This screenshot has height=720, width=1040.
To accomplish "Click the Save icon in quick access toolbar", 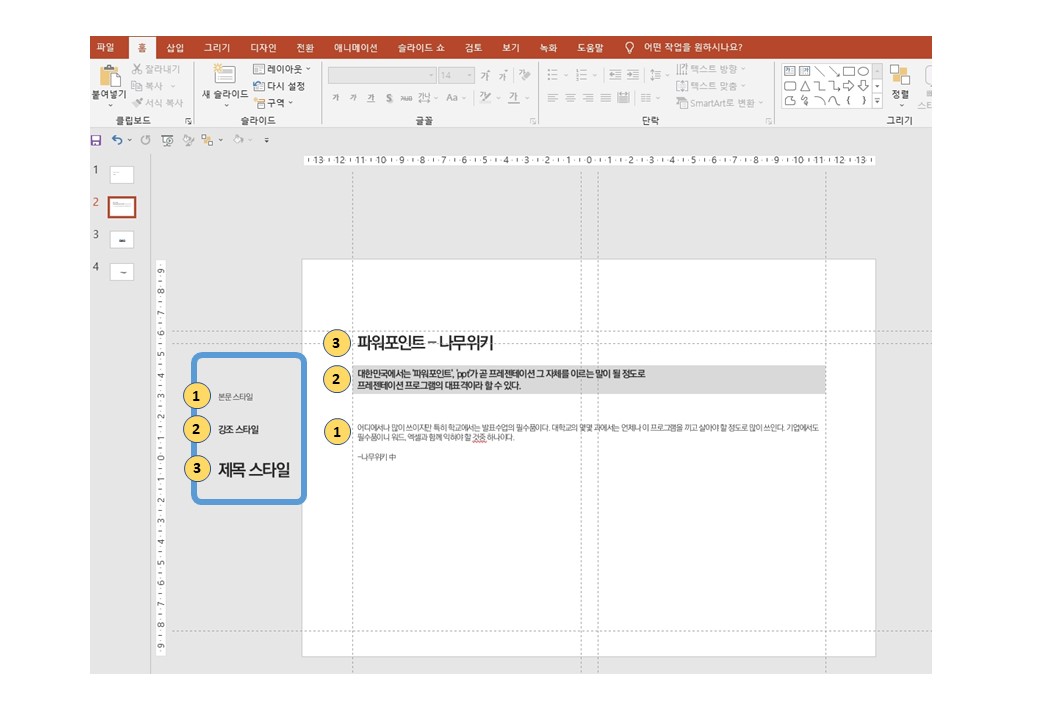I will tap(96, 140).
